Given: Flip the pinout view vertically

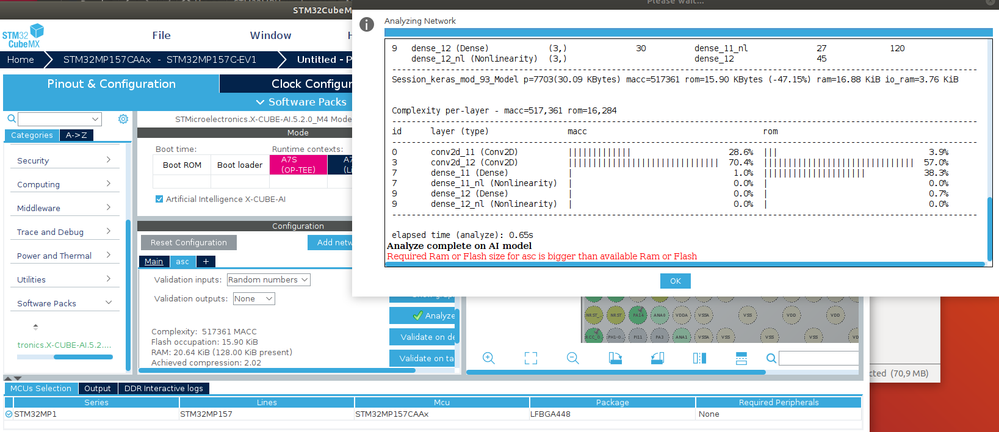Looking at the screenshot, I should [x=741, y=358].
